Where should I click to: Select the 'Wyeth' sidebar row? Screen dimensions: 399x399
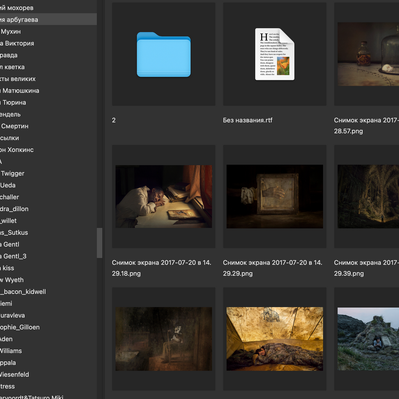(48, 280)
